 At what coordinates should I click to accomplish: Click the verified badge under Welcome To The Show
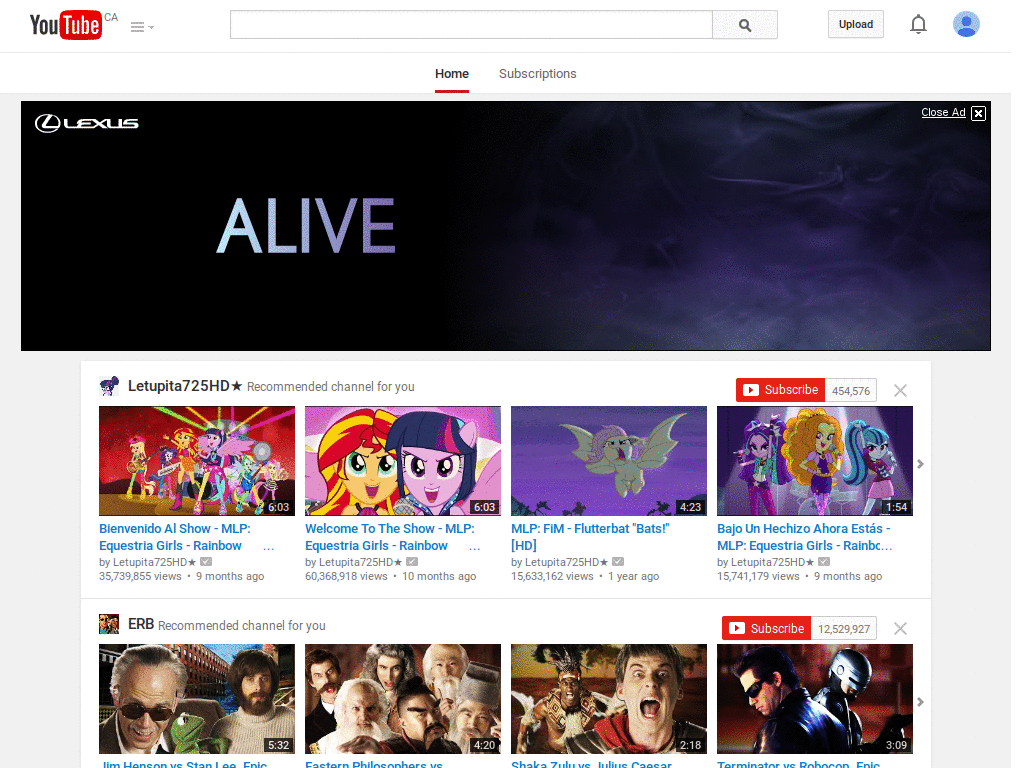click(x=412, y=562)
